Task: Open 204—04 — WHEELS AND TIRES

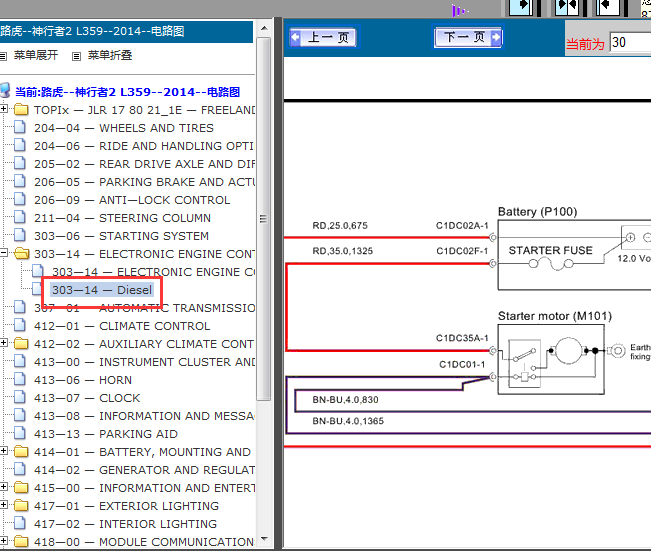Action: click(124, 128)
